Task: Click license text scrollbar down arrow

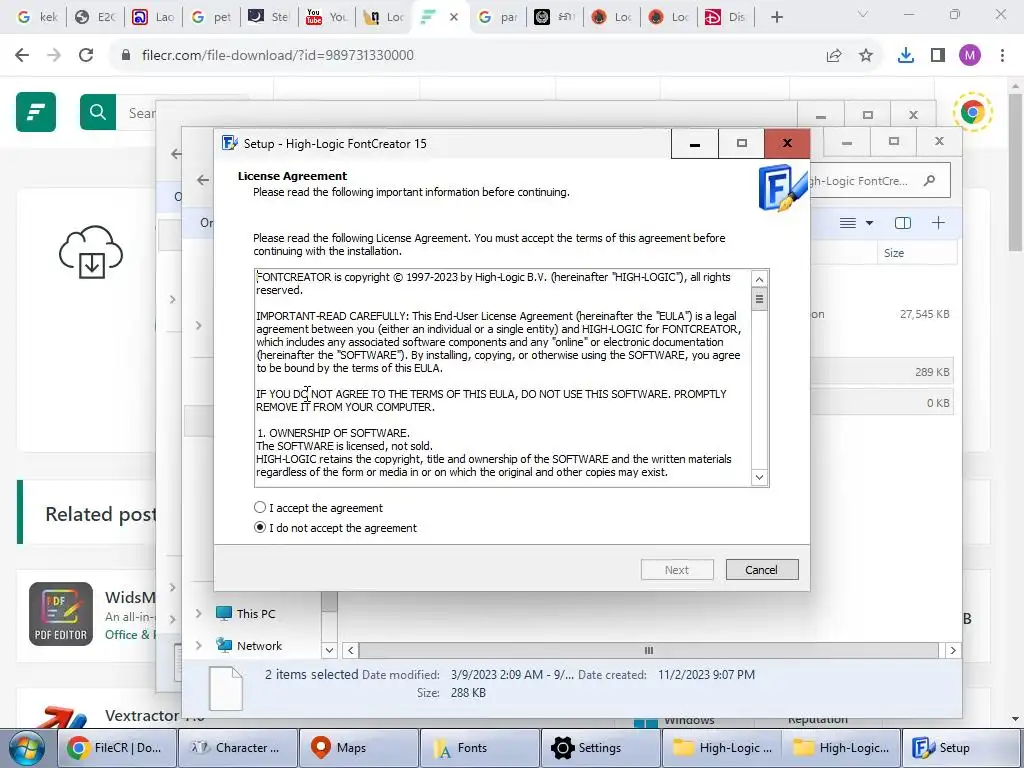Action: (x=759, y=477)
